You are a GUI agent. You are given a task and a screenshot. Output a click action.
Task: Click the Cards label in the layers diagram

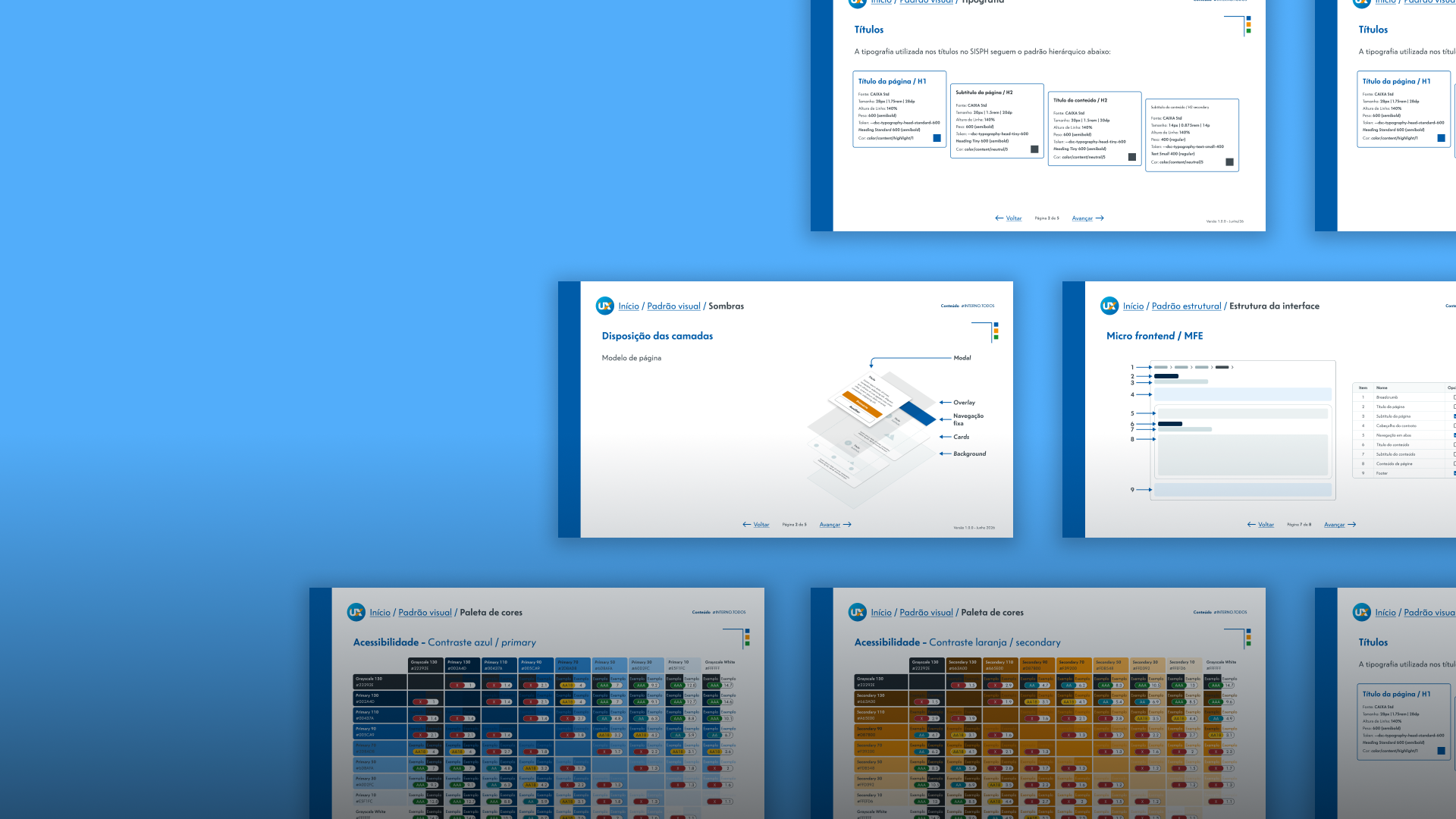pyautogui.click(x=962, y=437)
